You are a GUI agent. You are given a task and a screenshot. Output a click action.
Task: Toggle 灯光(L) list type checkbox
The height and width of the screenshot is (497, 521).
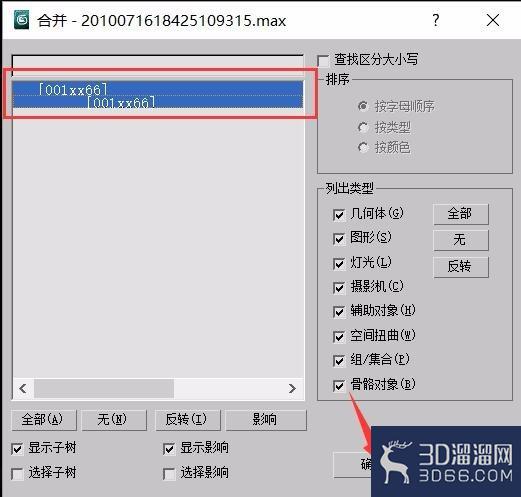pos(339,263)
